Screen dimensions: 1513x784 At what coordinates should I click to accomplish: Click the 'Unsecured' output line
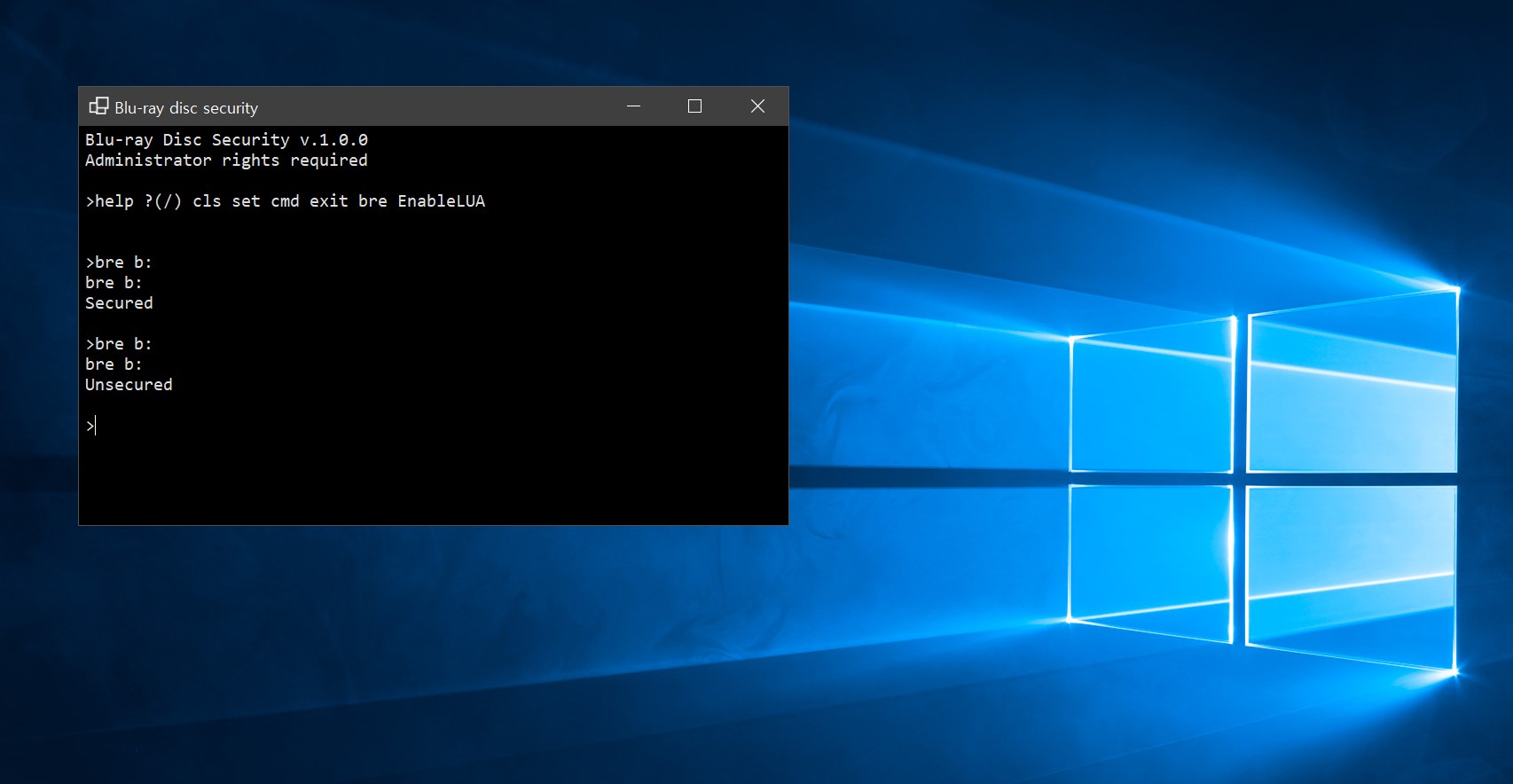(x=129, y=385)
